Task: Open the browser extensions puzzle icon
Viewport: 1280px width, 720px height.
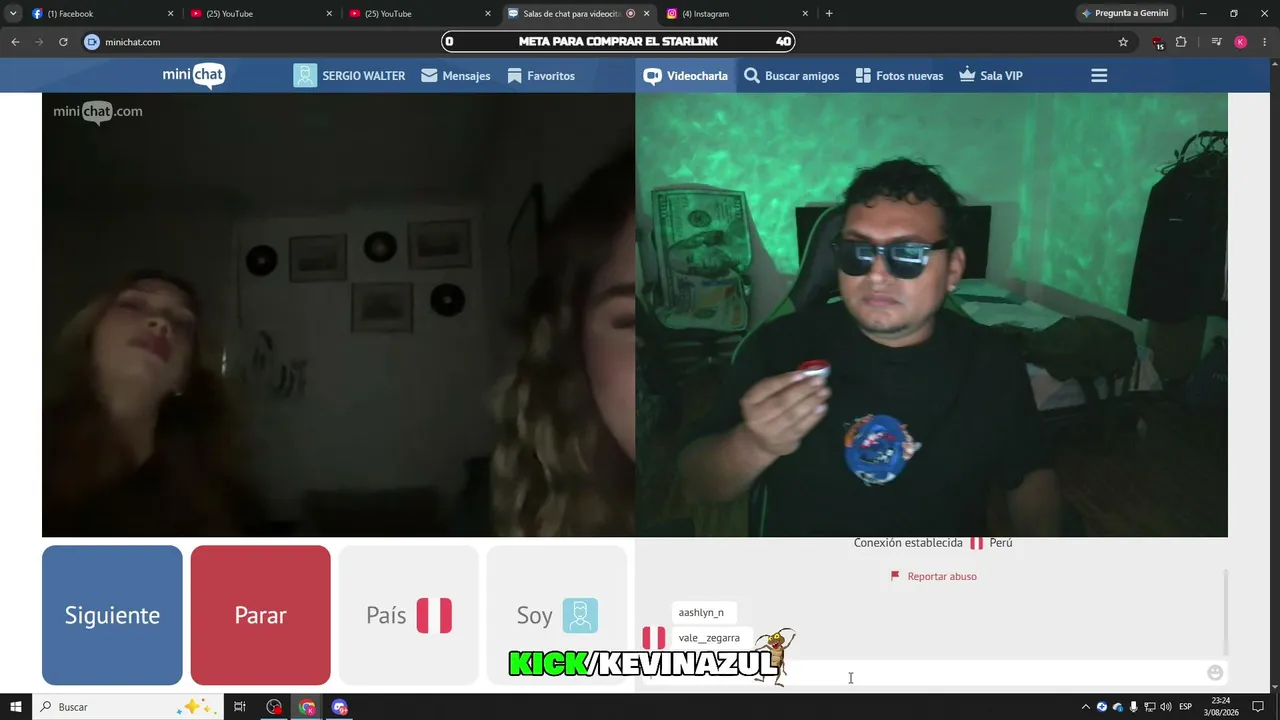Action: coord(1181,42)
